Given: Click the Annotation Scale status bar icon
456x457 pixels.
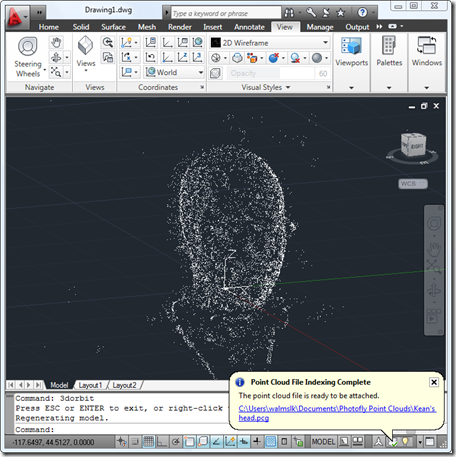Looking at the screenshot, I should [378, 442].
